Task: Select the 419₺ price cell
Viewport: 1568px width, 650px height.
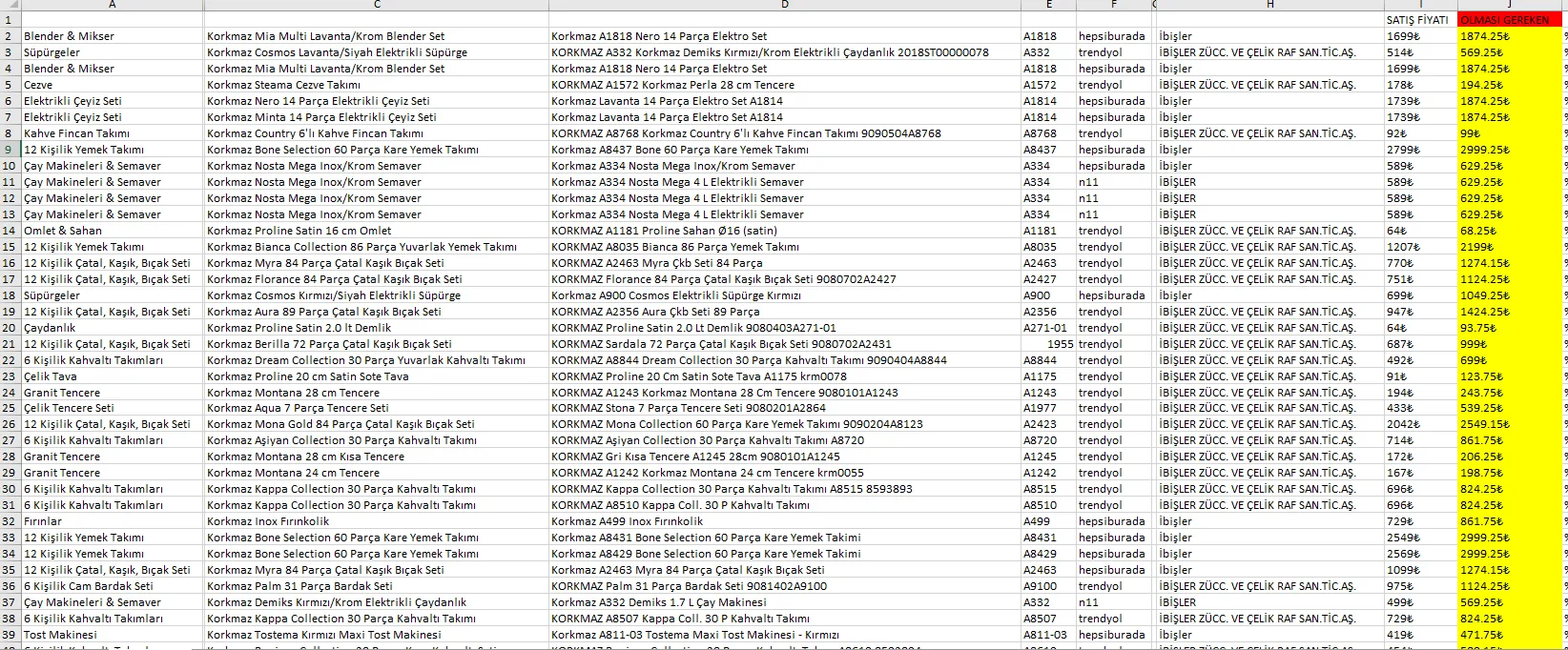Action: coord(1421,635)
